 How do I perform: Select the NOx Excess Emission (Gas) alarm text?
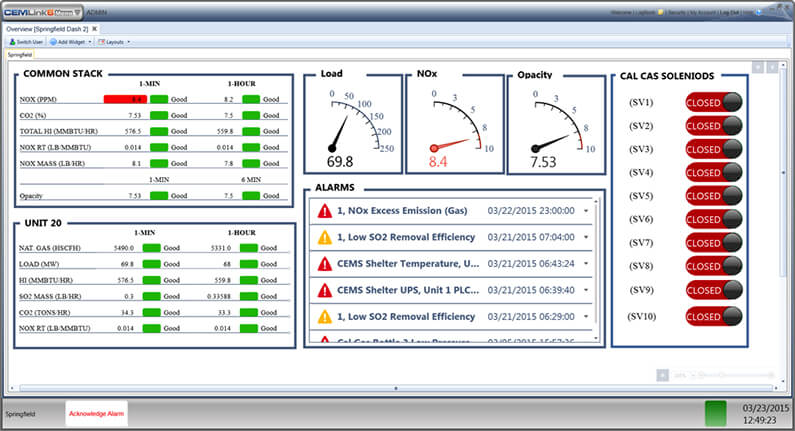point(402,211)
